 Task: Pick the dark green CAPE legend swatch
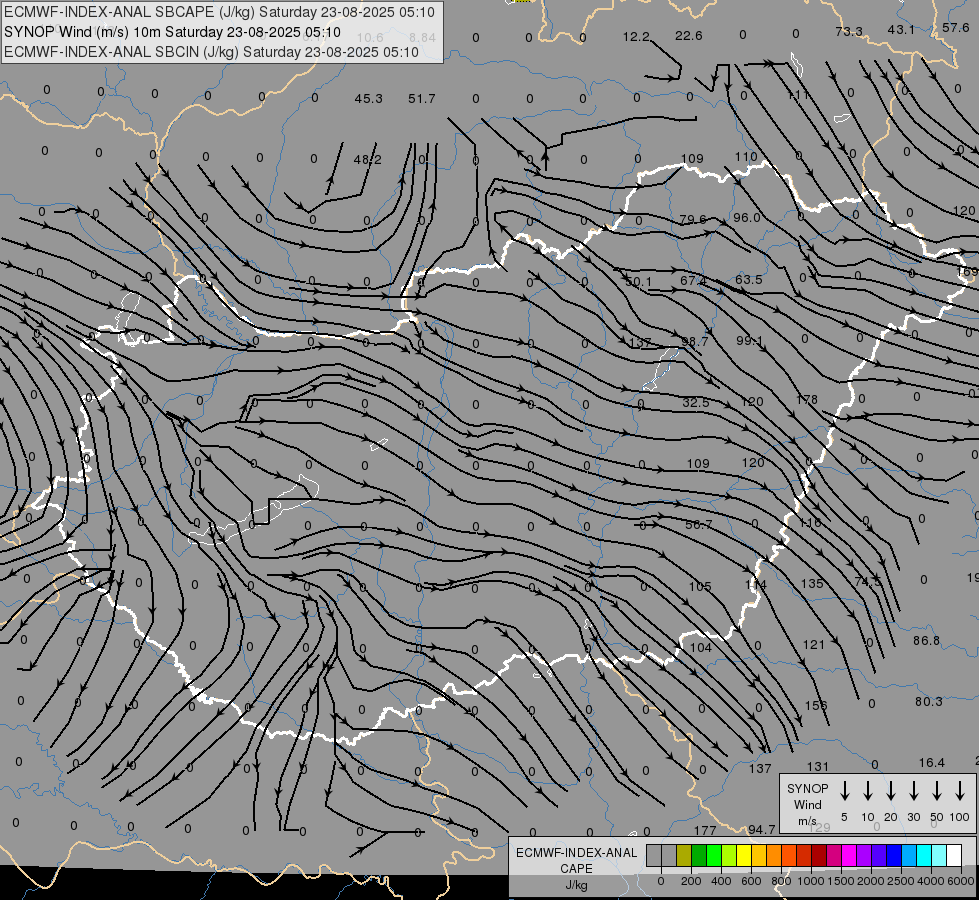click(x=699, y=856)
